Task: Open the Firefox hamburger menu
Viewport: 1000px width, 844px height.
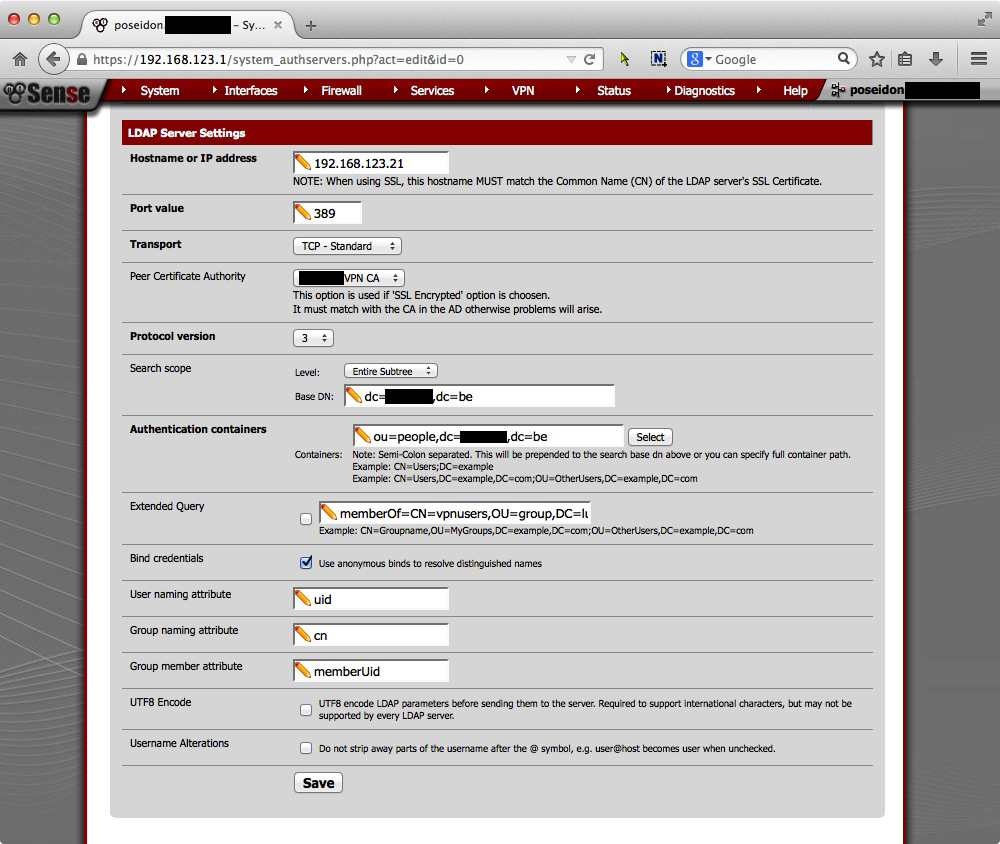Action: [x=979, y=59]
